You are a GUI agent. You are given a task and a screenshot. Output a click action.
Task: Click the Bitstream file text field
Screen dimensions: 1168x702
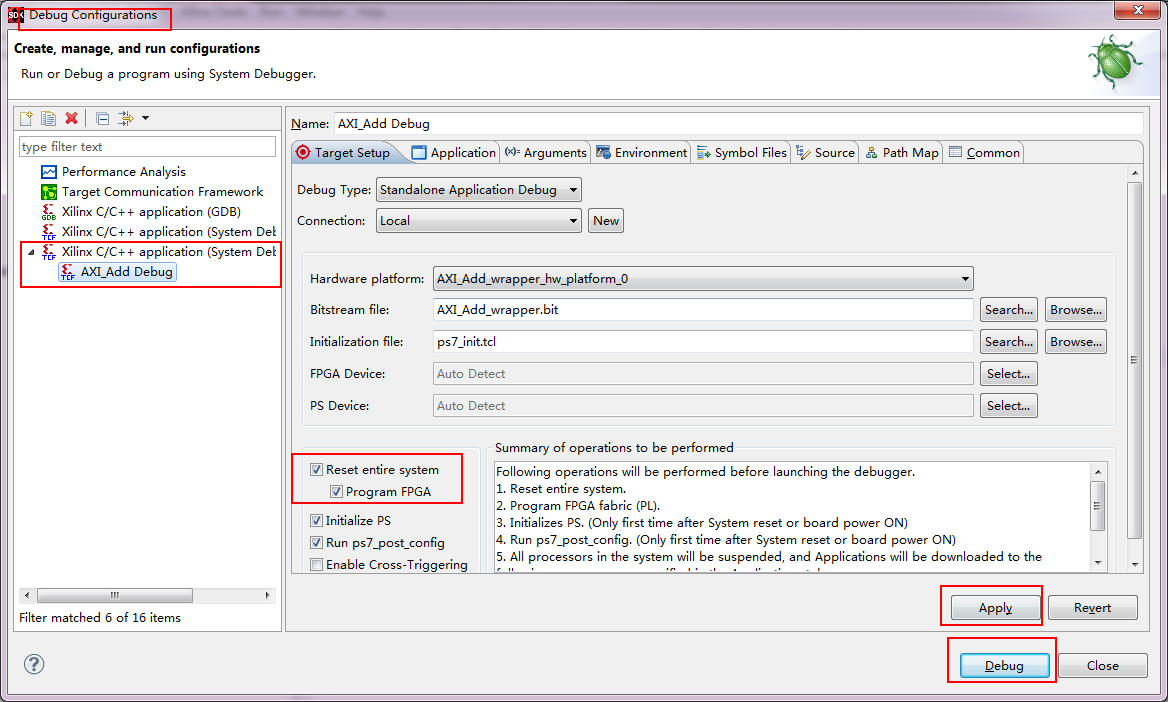click(702, 310)
